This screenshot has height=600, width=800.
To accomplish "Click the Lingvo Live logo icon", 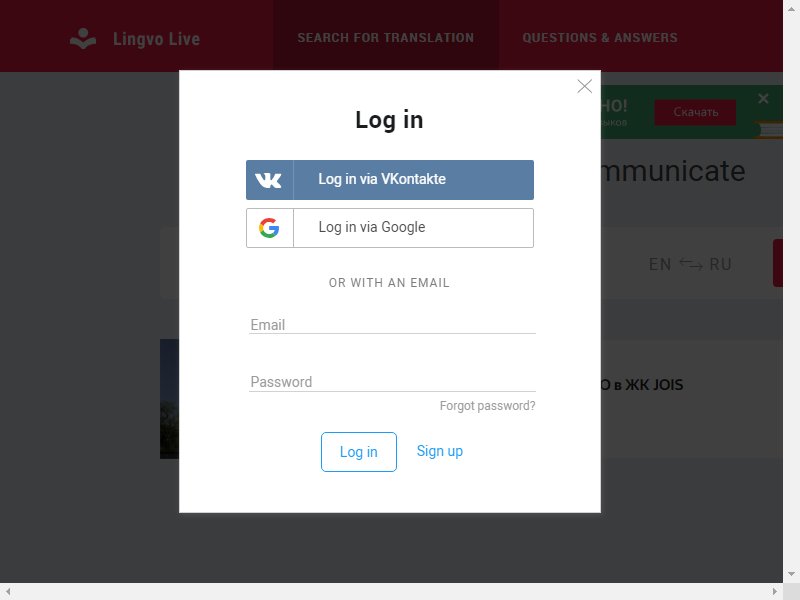I will coord(83,39).
